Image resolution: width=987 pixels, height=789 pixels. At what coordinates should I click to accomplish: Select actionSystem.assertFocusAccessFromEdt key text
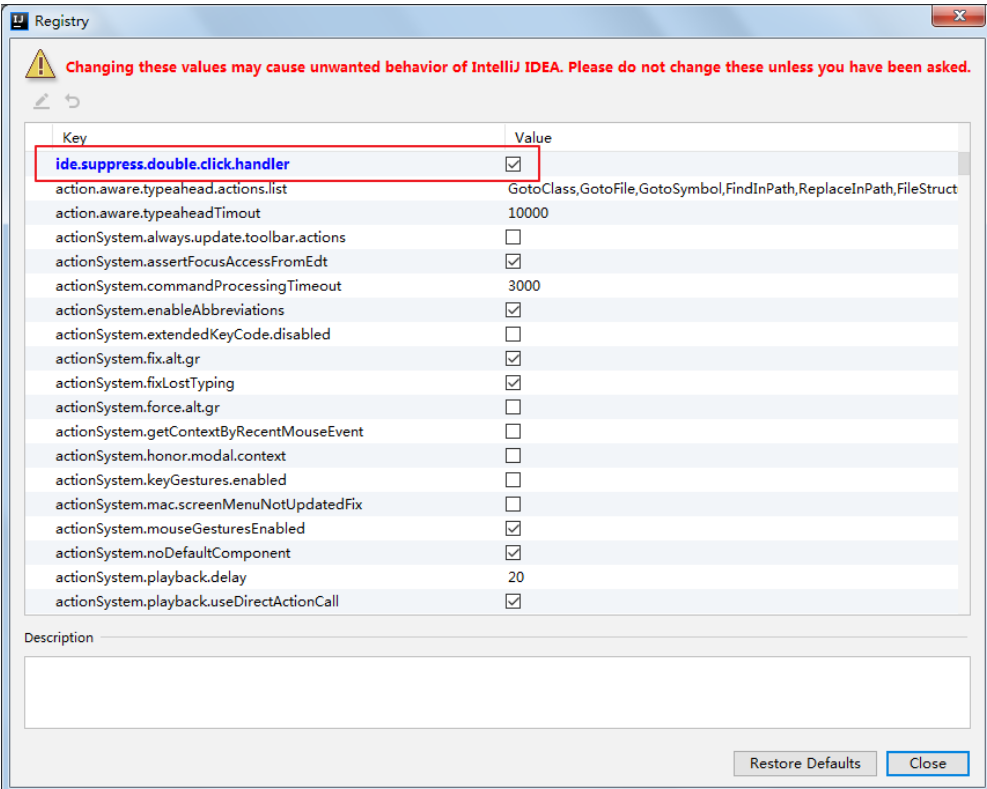click(191, 261)
